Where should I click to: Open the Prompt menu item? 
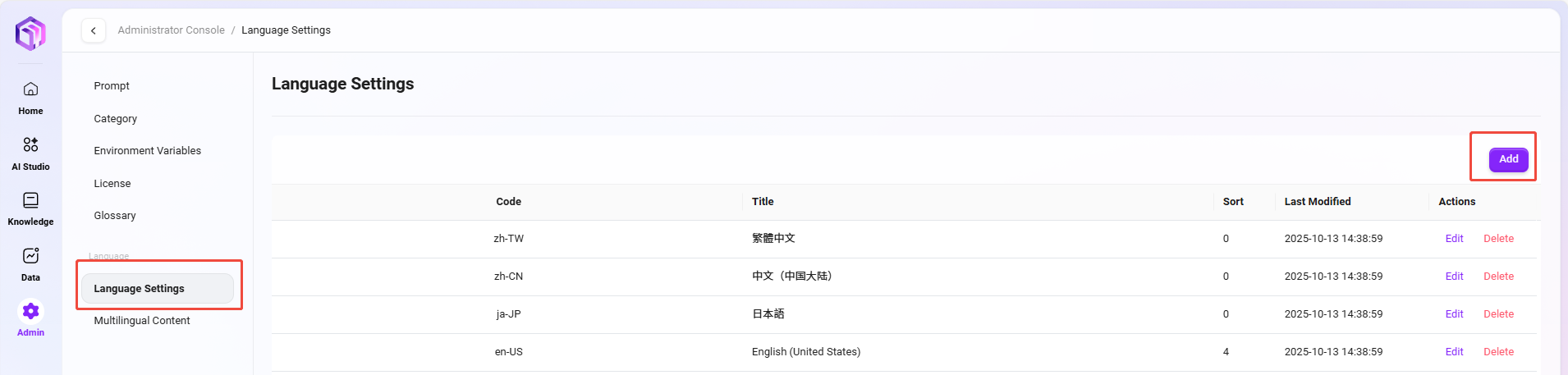(112, 86)
